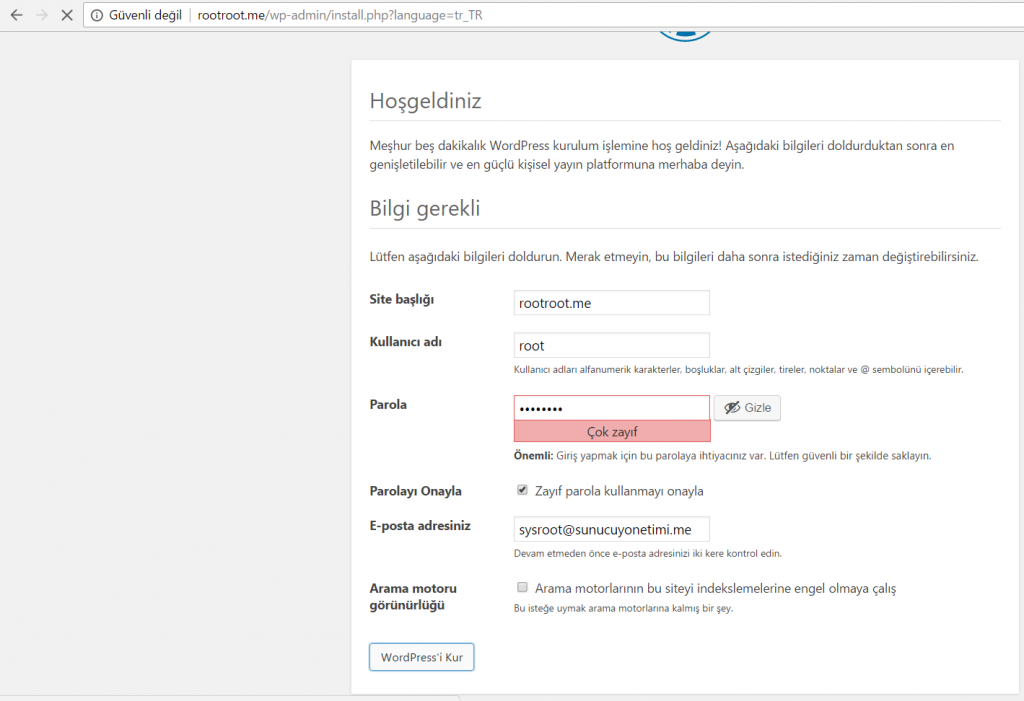
Task: Click the Site başlığı label
Action: (x=402, y=299)
